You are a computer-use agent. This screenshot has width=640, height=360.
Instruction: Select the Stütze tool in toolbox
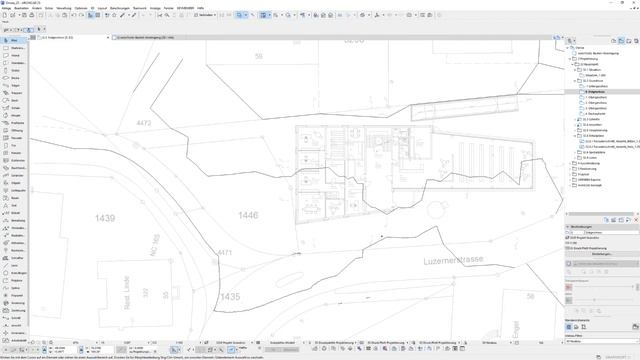[x=13, y=71]
